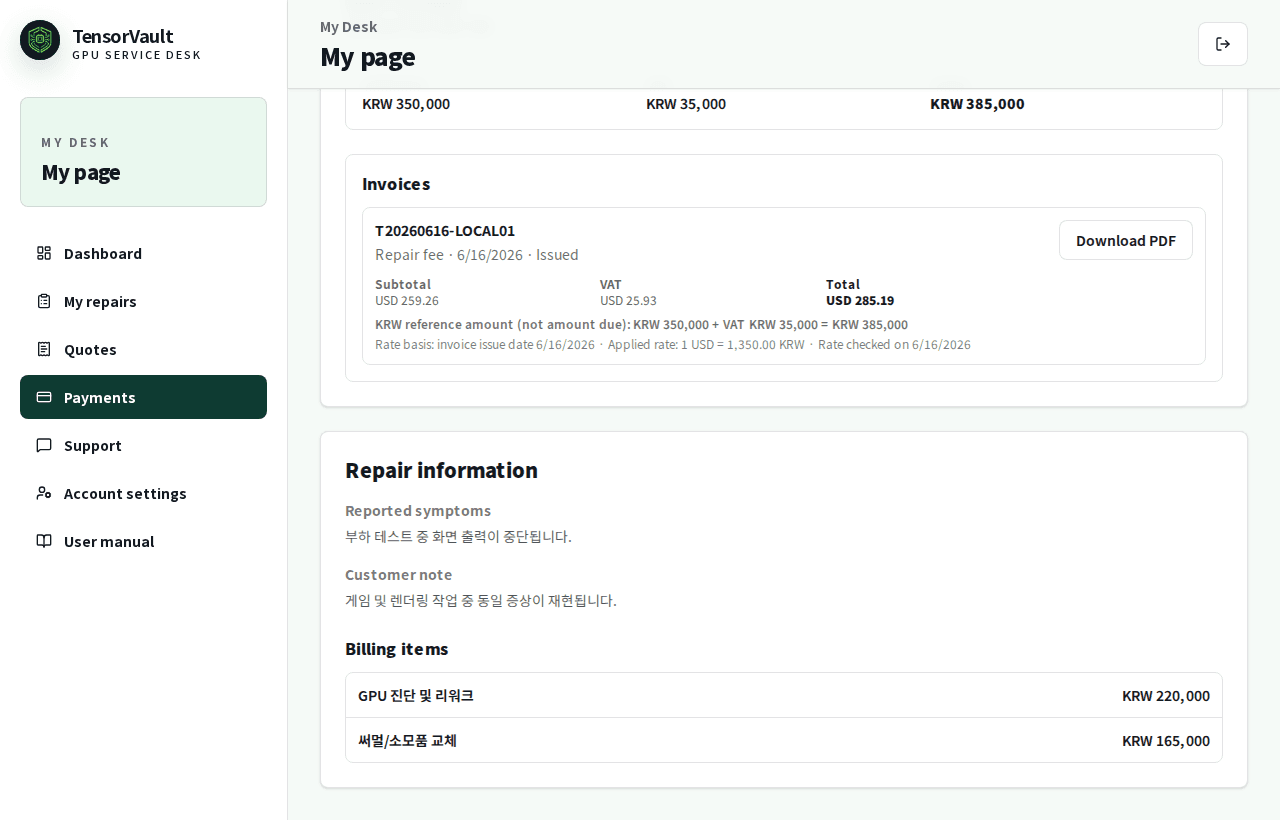The image size is (1280, 820).
Task: Click the Invoices heading
Action: tap(396, 184)
